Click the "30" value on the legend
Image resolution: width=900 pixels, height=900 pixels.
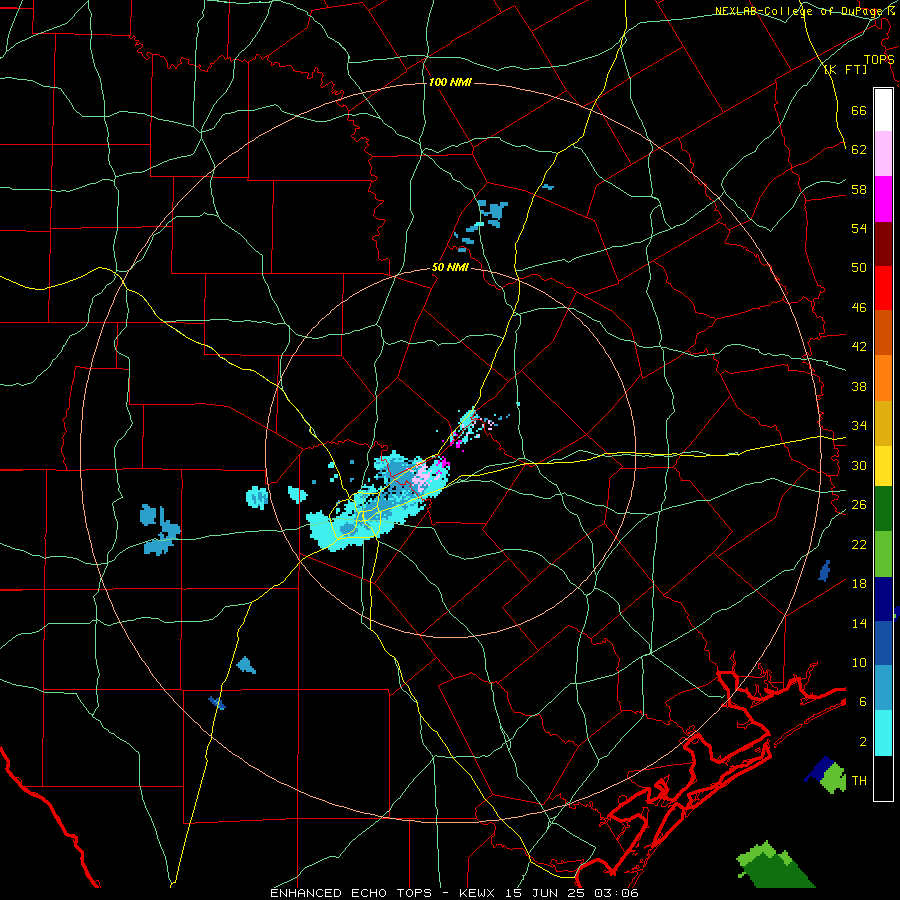pyautogui.click(x=859, y=465)
